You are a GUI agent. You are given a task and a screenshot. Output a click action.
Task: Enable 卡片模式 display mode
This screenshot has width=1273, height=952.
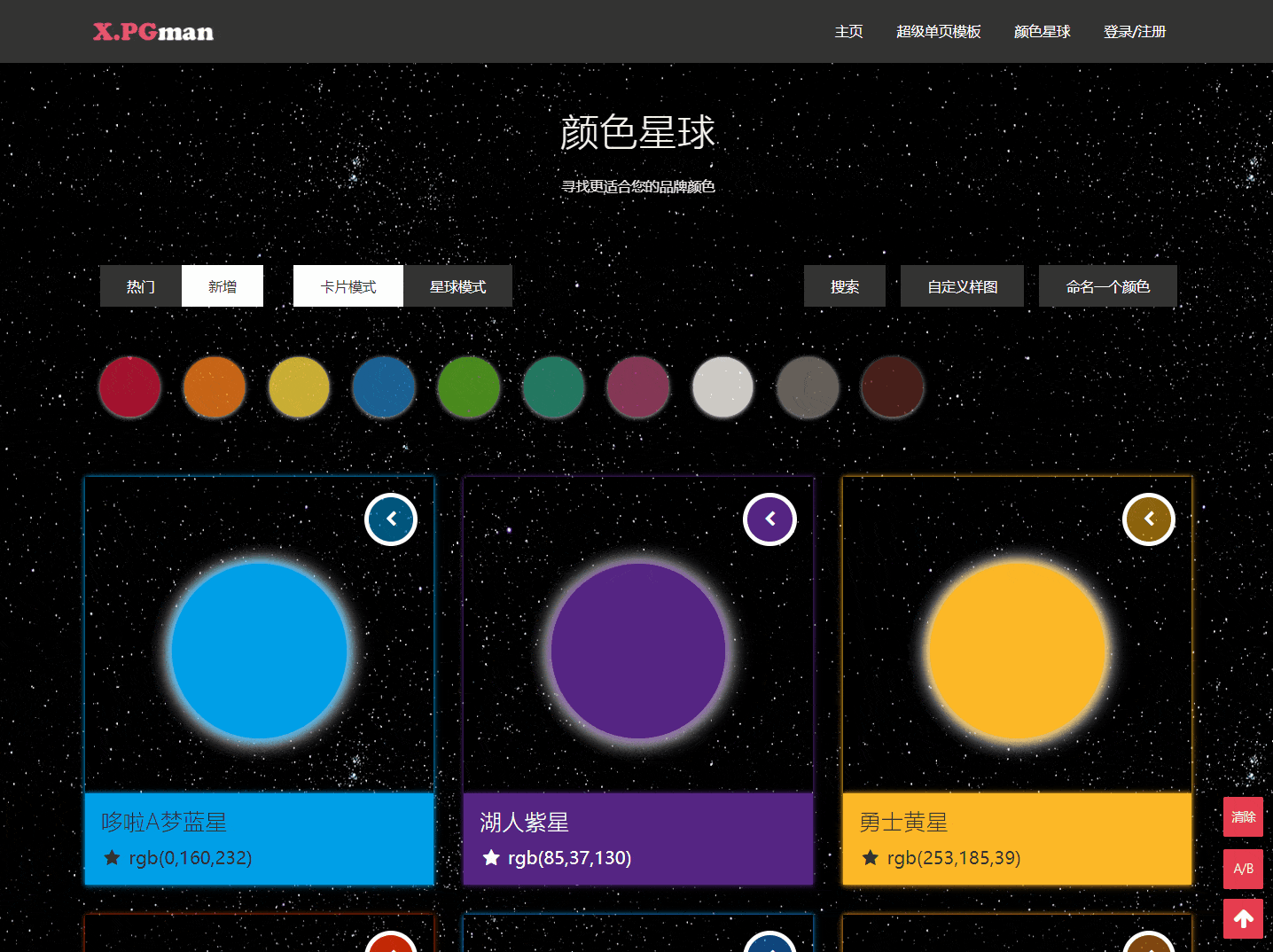click(x=348, y=285)
